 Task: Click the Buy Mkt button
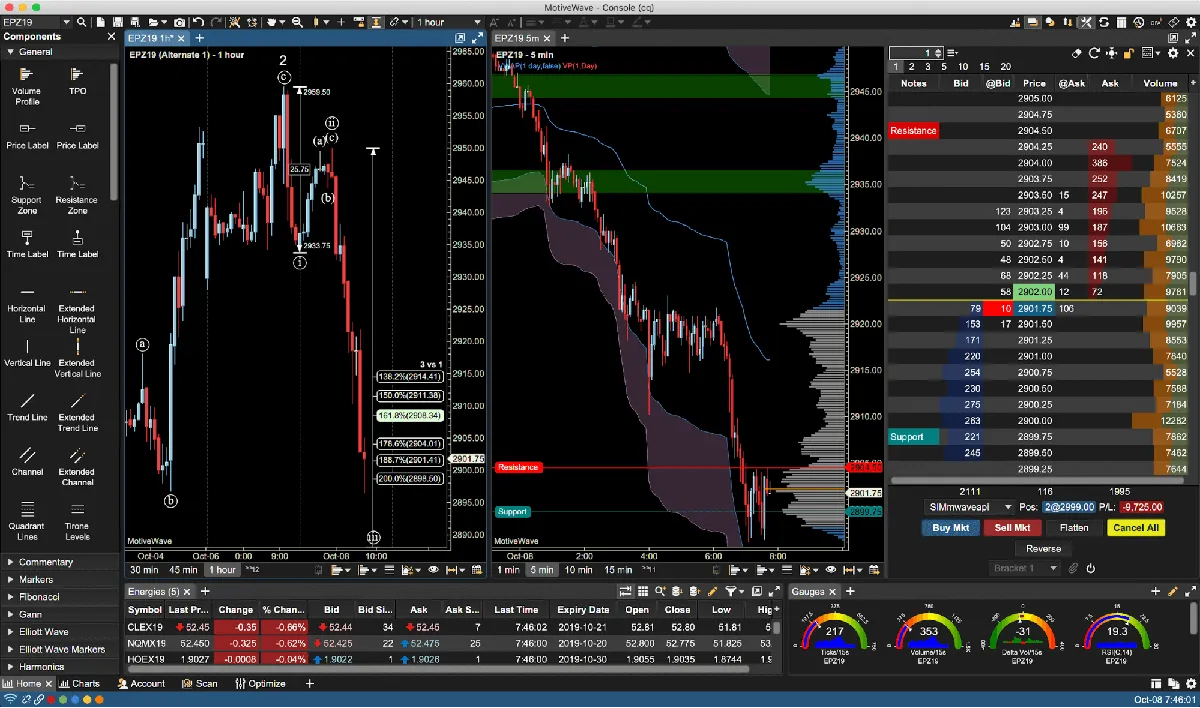tap(950, 527)
